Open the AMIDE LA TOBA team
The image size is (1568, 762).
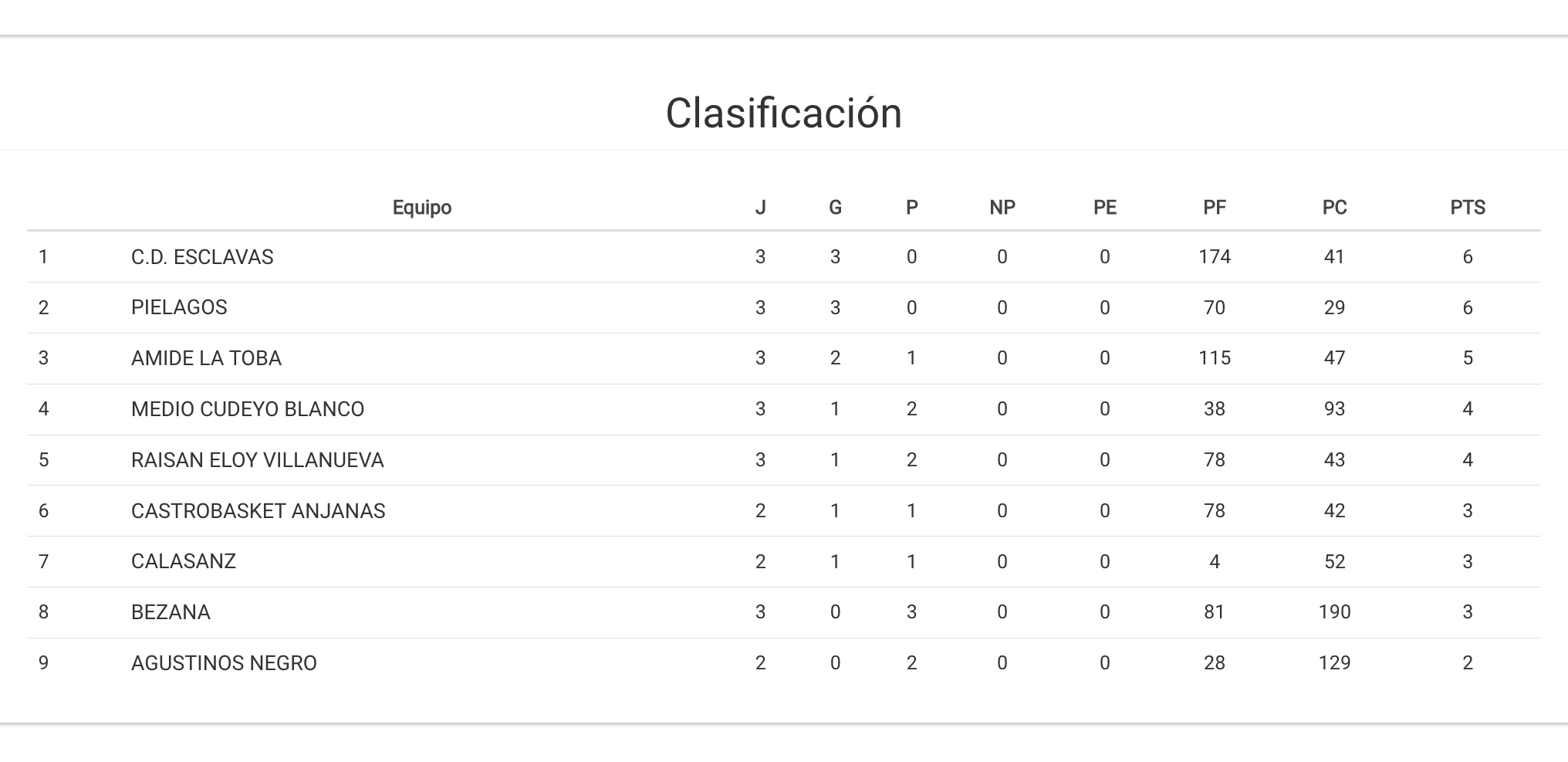coord(206,358)
